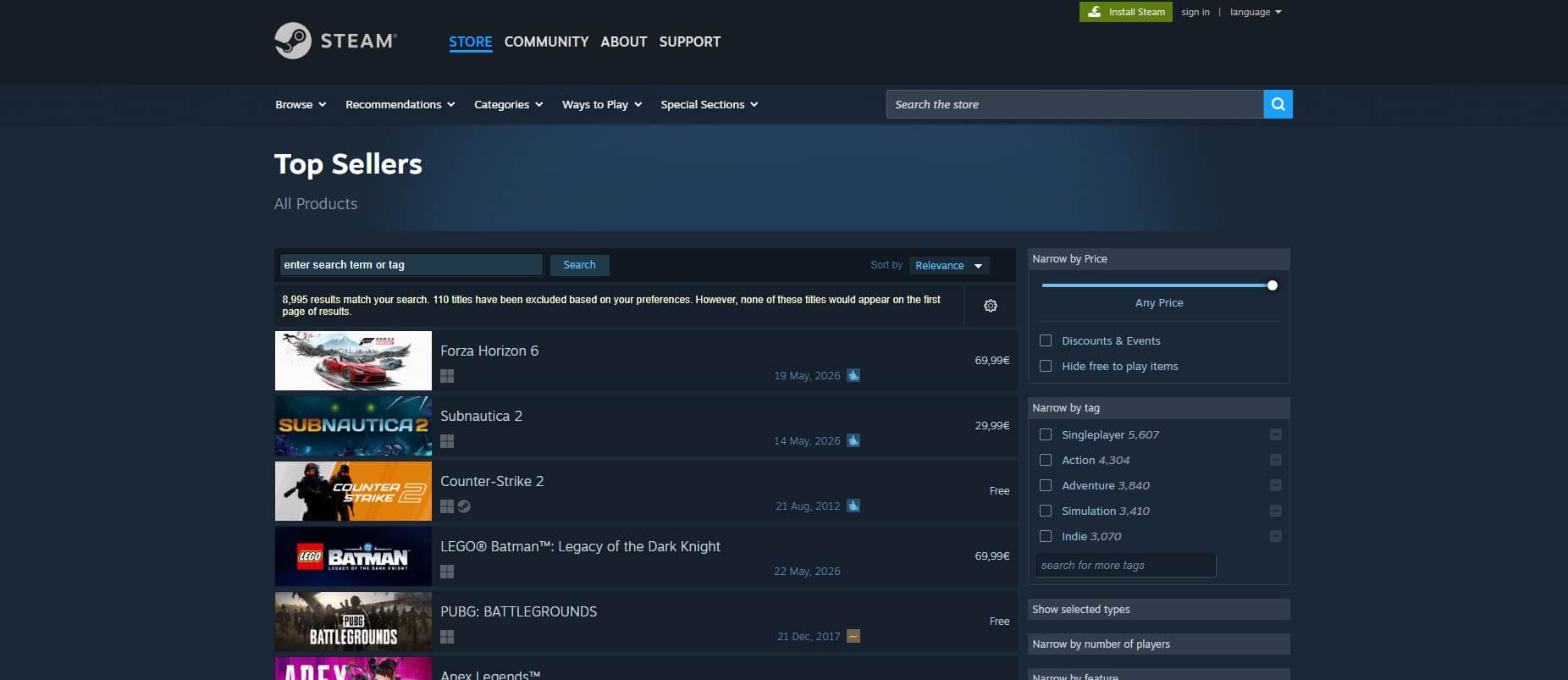Click the enter search term or tag field

pos(411,265)
